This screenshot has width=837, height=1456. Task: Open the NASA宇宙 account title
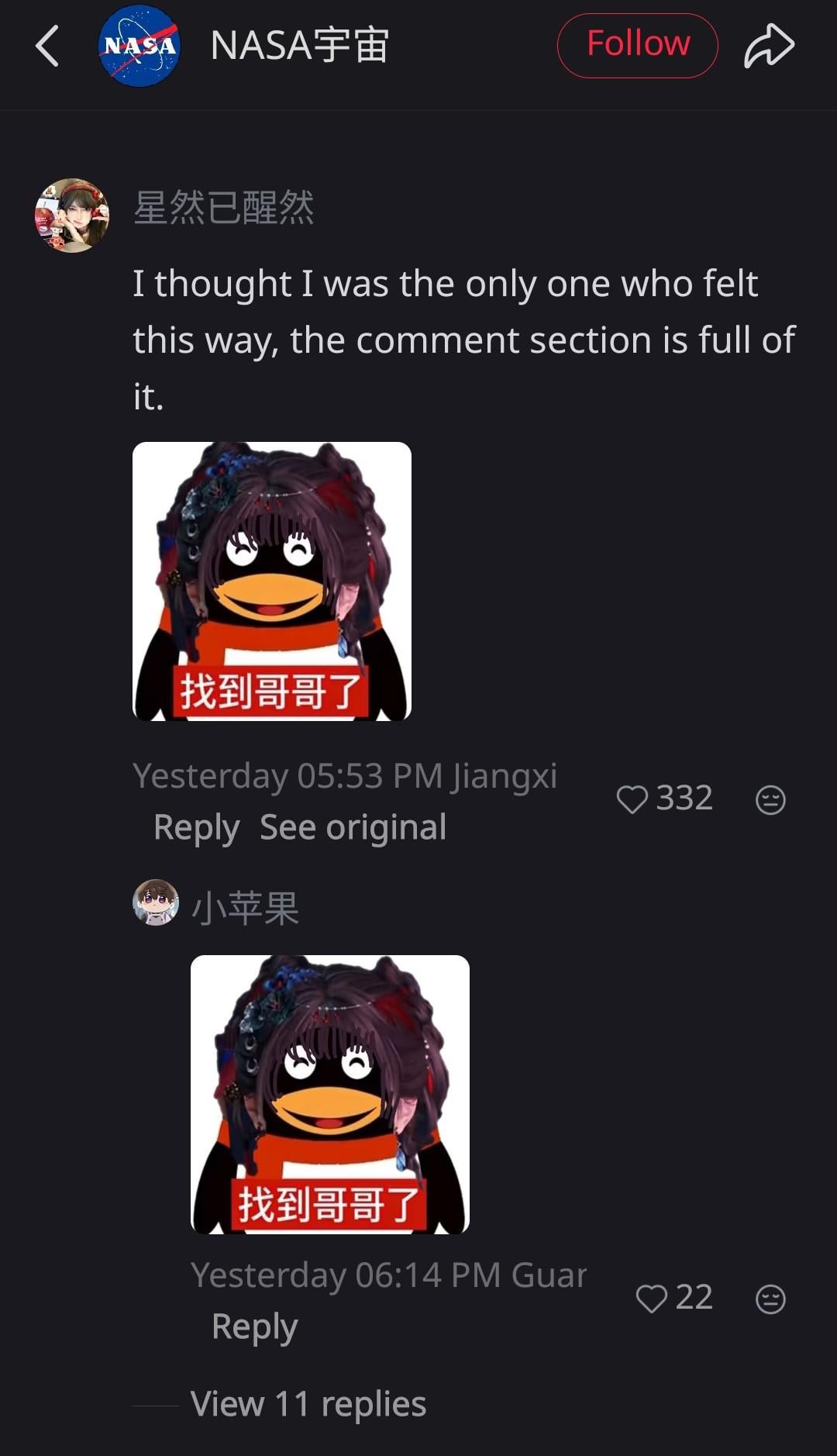click(300, 46)
